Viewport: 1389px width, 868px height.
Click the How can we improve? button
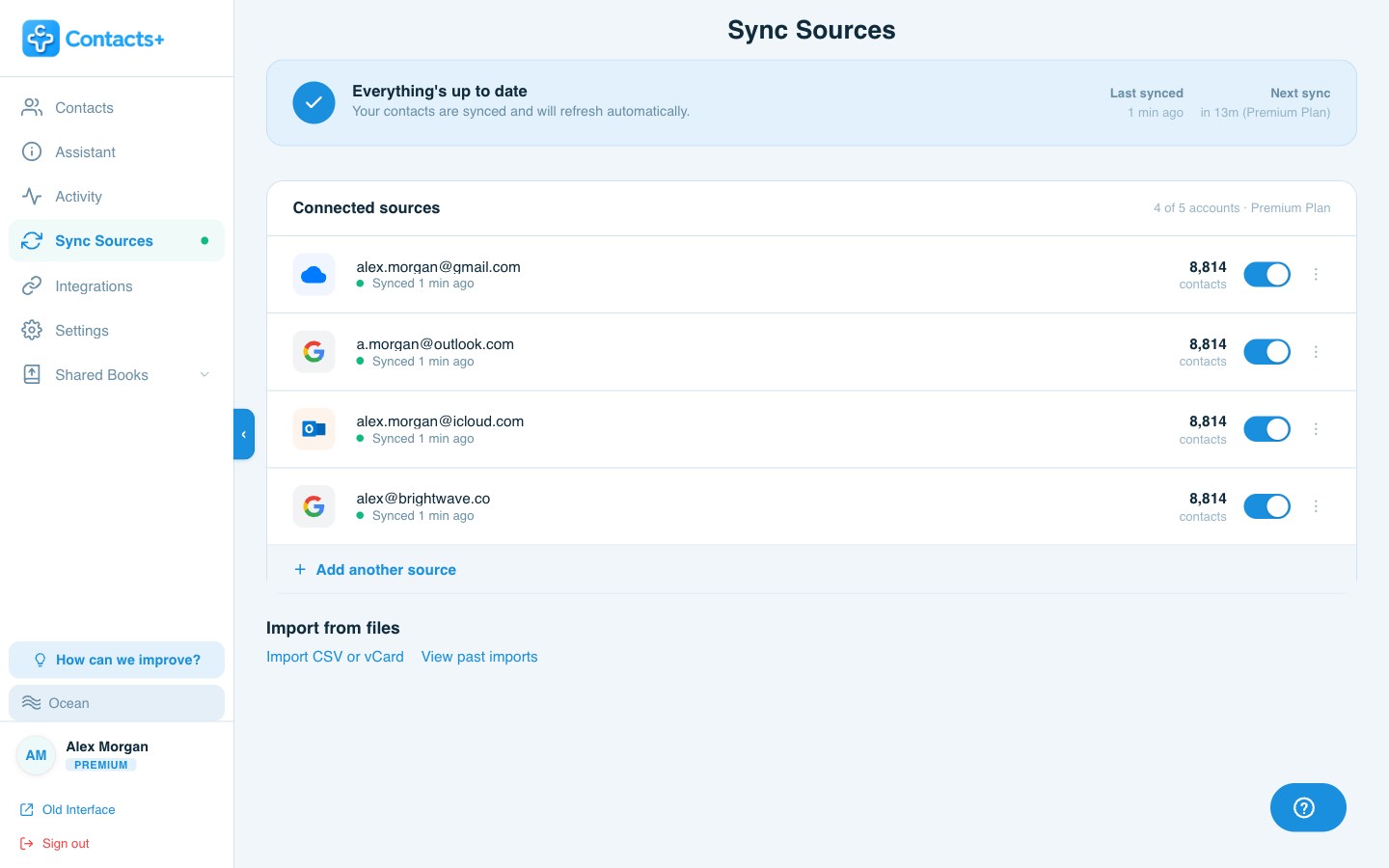(117, 660)
